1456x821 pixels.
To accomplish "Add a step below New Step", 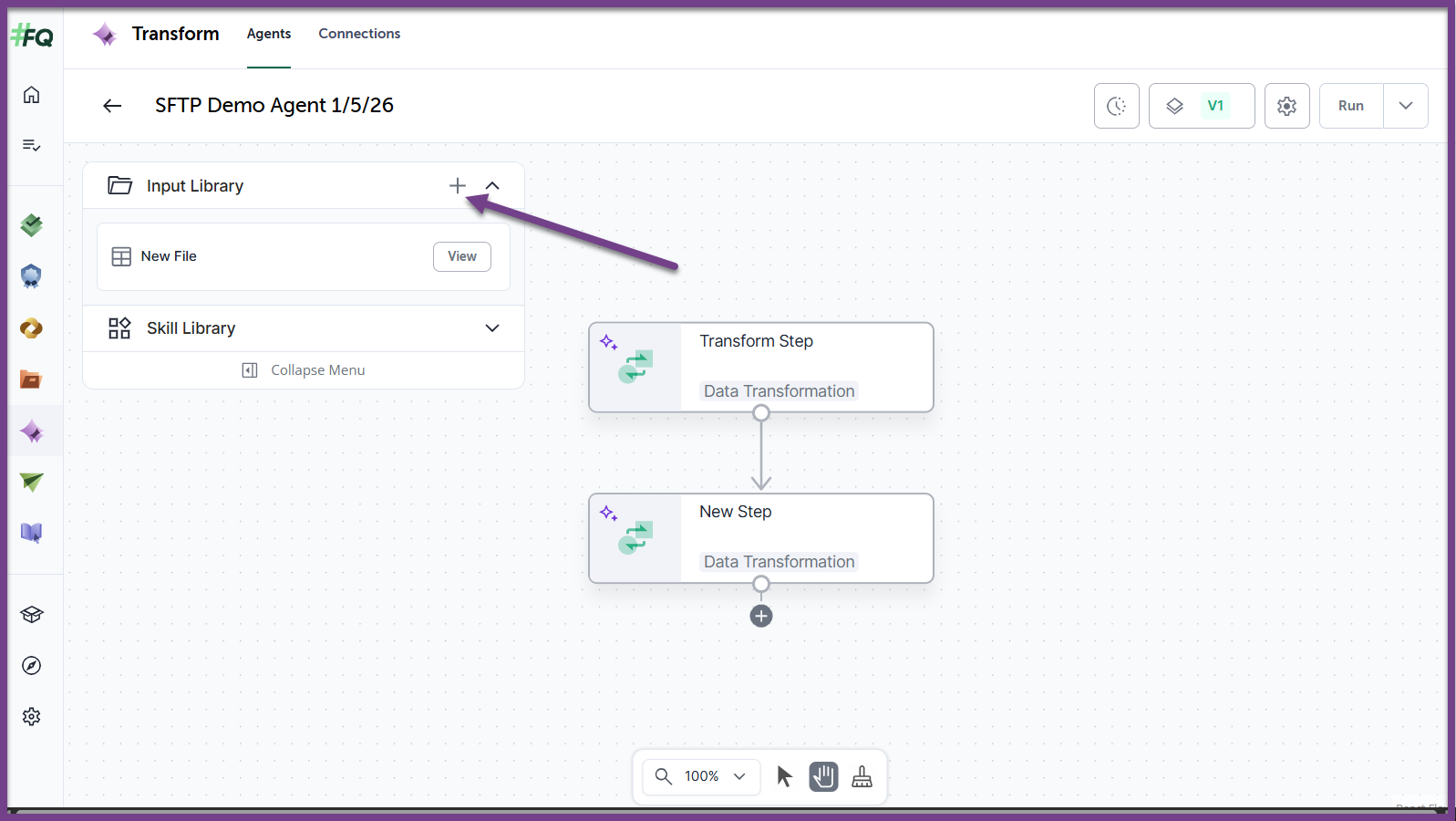I will [x=761, y=617].
